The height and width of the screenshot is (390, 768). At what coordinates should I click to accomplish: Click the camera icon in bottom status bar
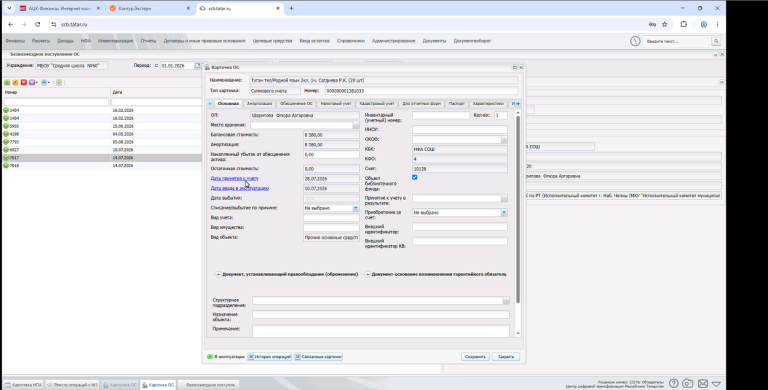coord(688,384)
